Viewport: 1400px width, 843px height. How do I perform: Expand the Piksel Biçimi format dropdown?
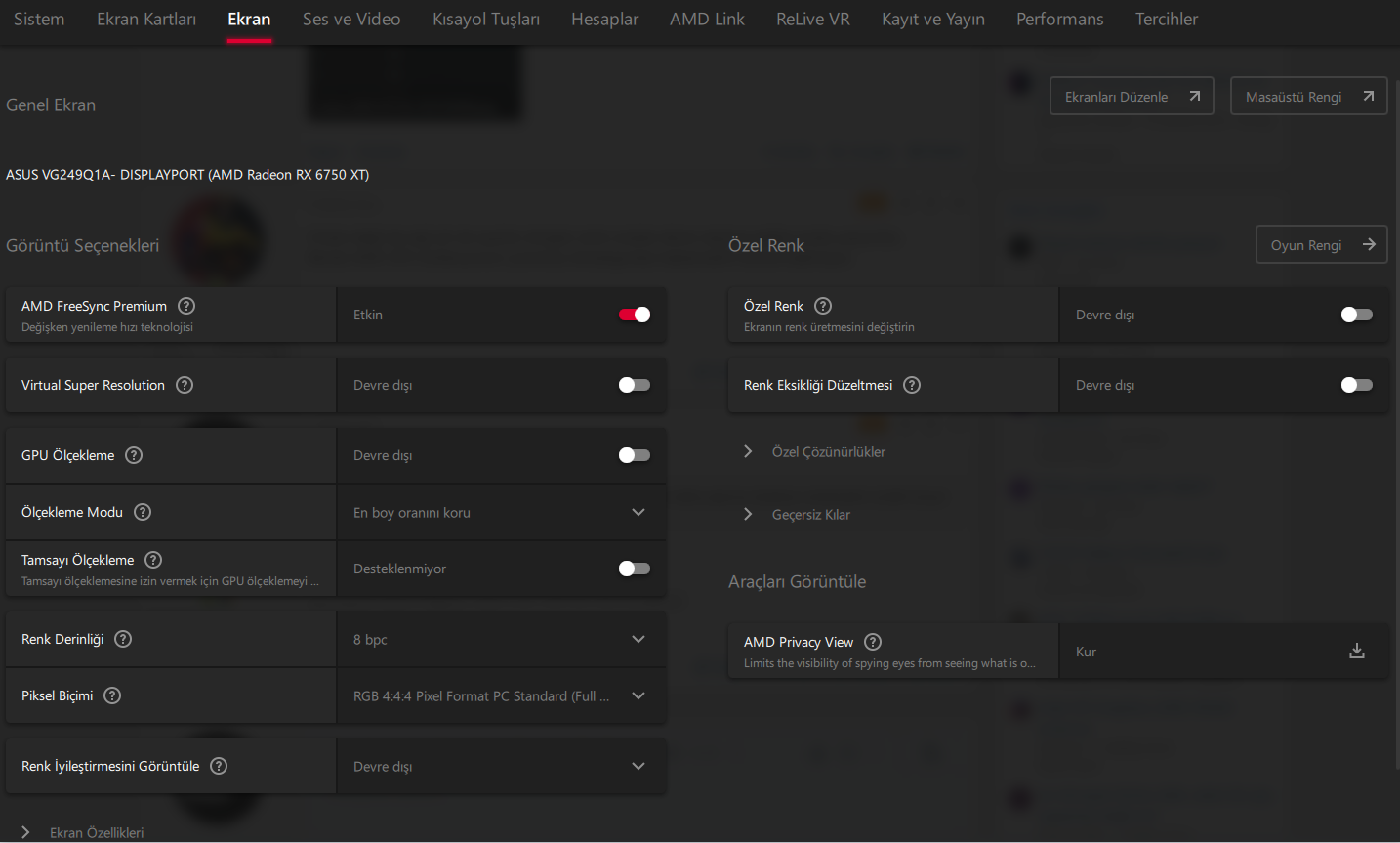click(x=502, y=695)
